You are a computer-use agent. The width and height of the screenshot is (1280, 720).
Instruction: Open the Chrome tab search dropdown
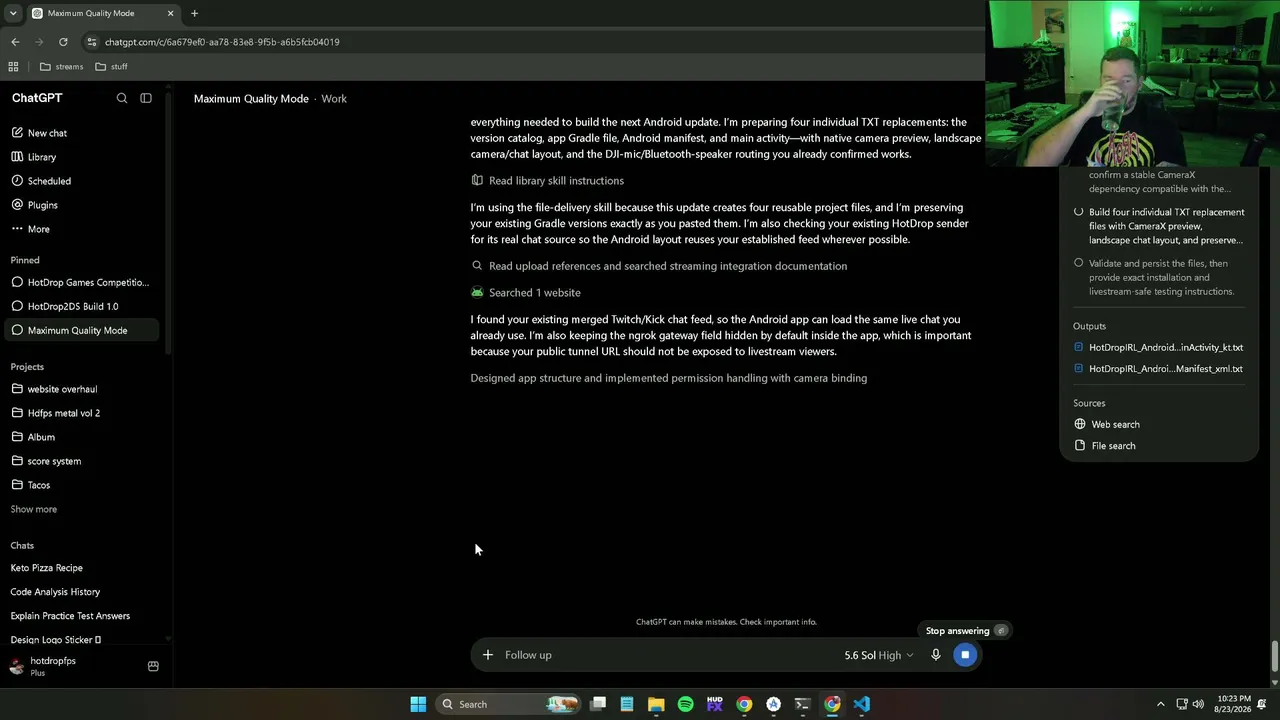pos(13,13)
